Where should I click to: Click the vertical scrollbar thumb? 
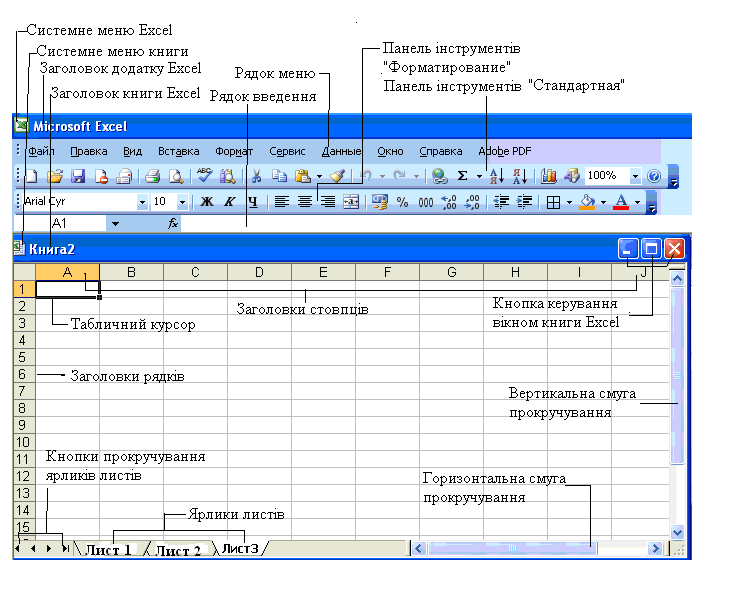pyautogui.click(x=677, y=376)
